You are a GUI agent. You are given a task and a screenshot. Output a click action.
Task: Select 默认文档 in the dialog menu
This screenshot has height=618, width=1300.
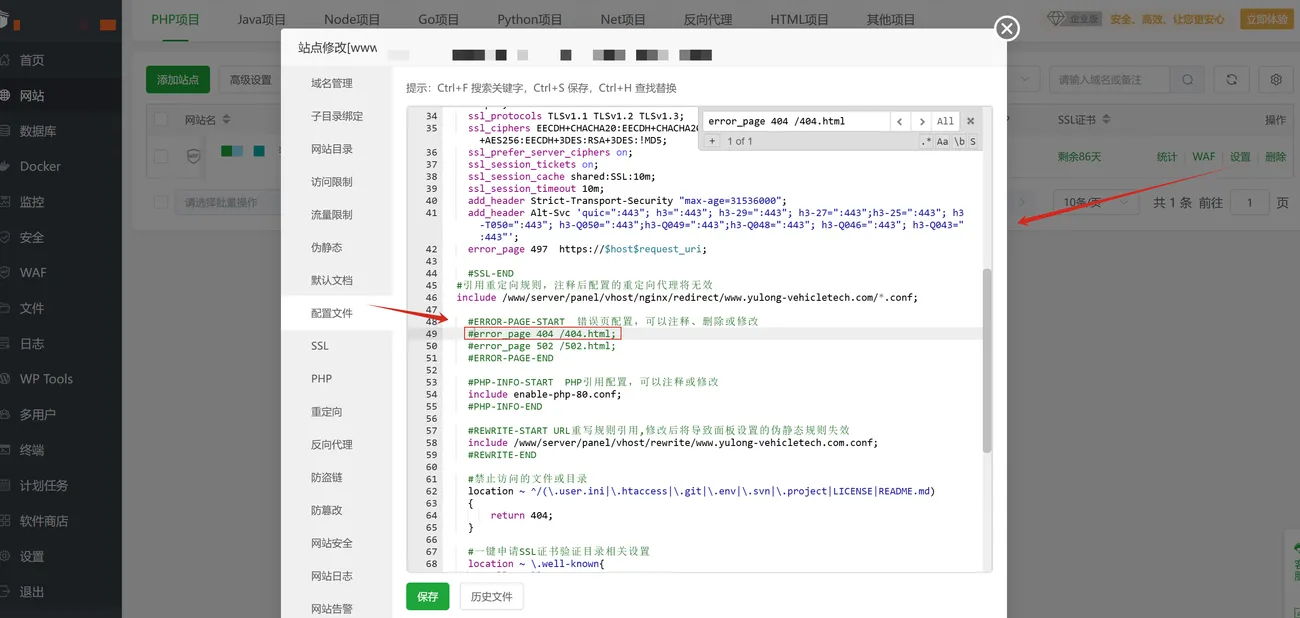pyautogui.click(x=332, y=280)
